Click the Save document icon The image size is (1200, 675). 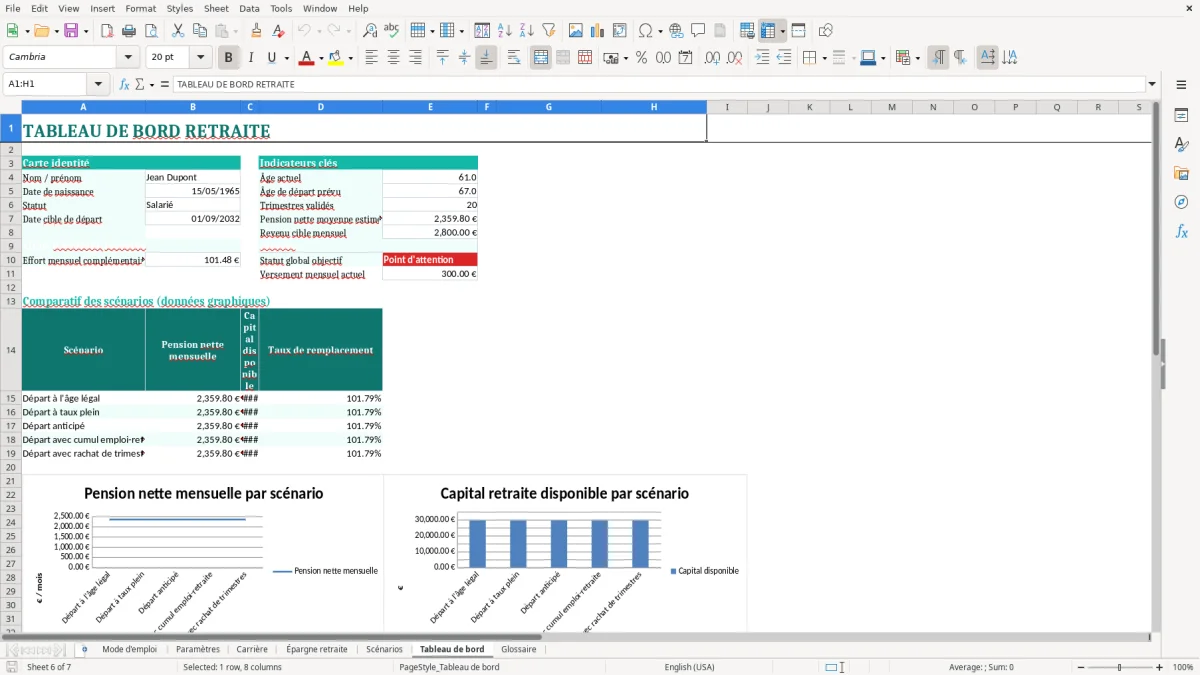tap(71, 31)
